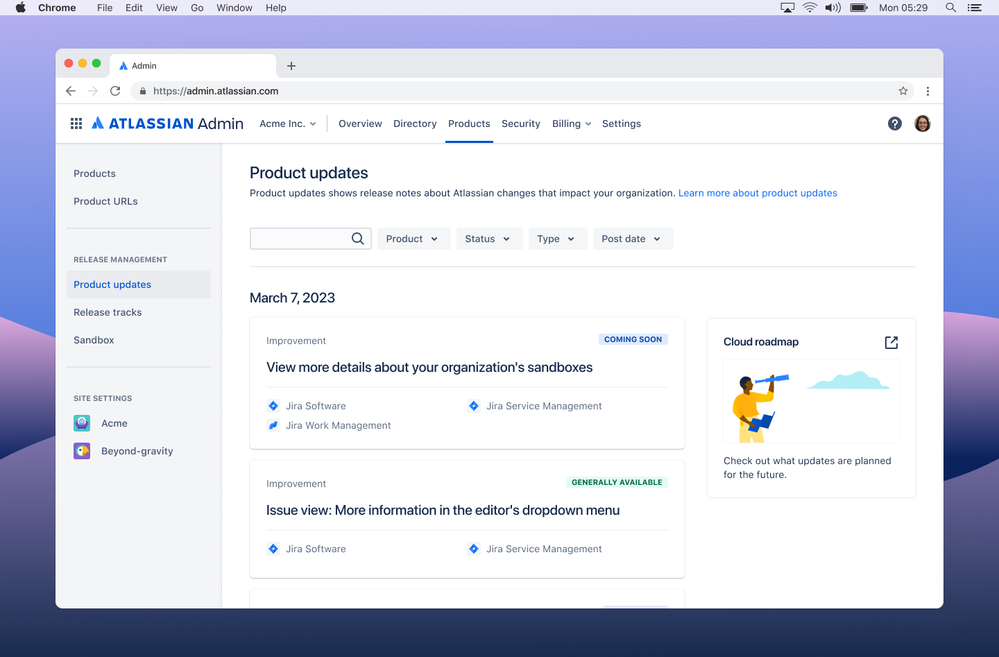Viewport: 999px width, 657px height.
Task: Open the sandboxes details update title
Action: (429, 367)
